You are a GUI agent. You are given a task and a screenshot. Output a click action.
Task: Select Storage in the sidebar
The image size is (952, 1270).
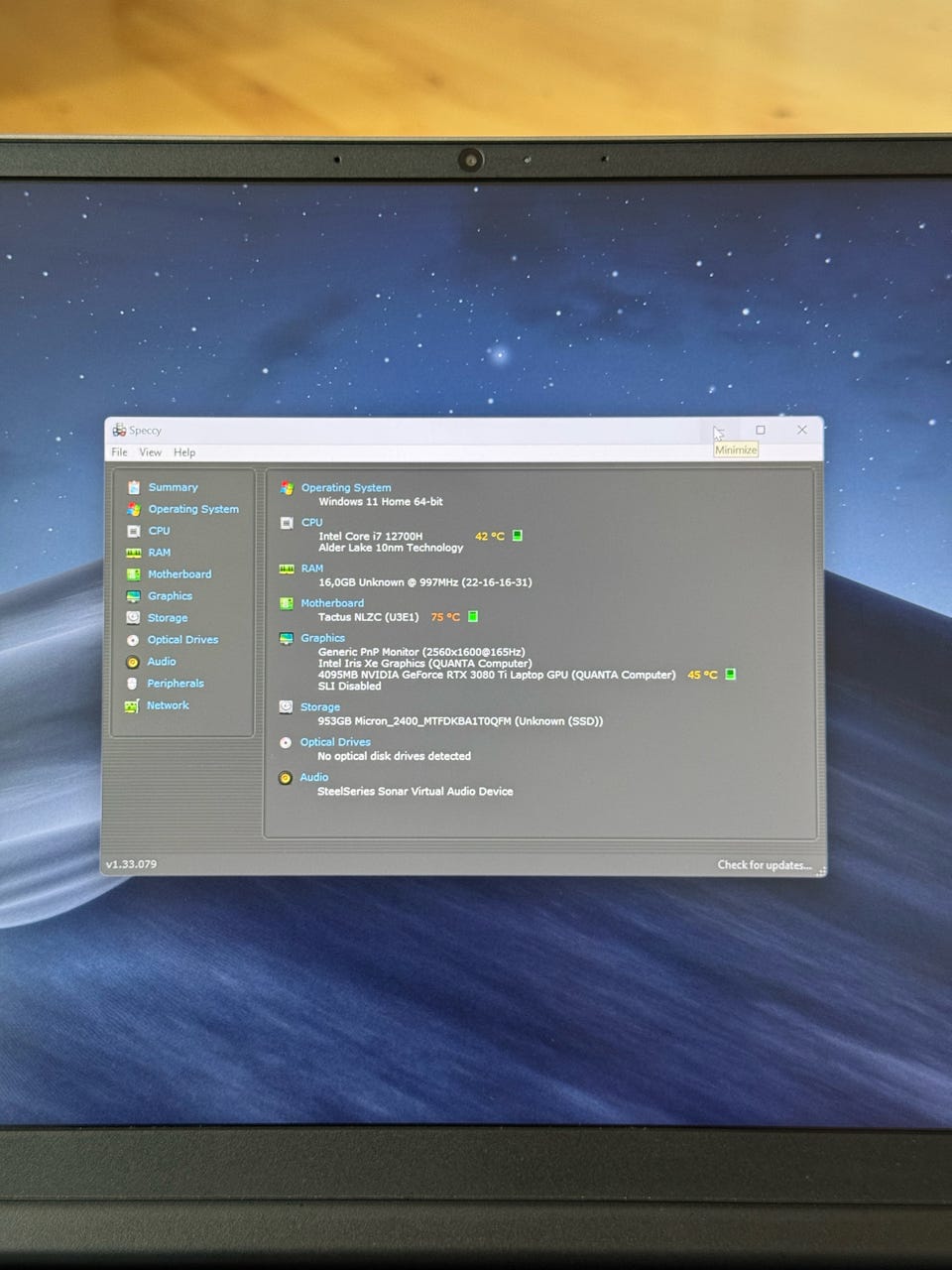tap(168, 618)
